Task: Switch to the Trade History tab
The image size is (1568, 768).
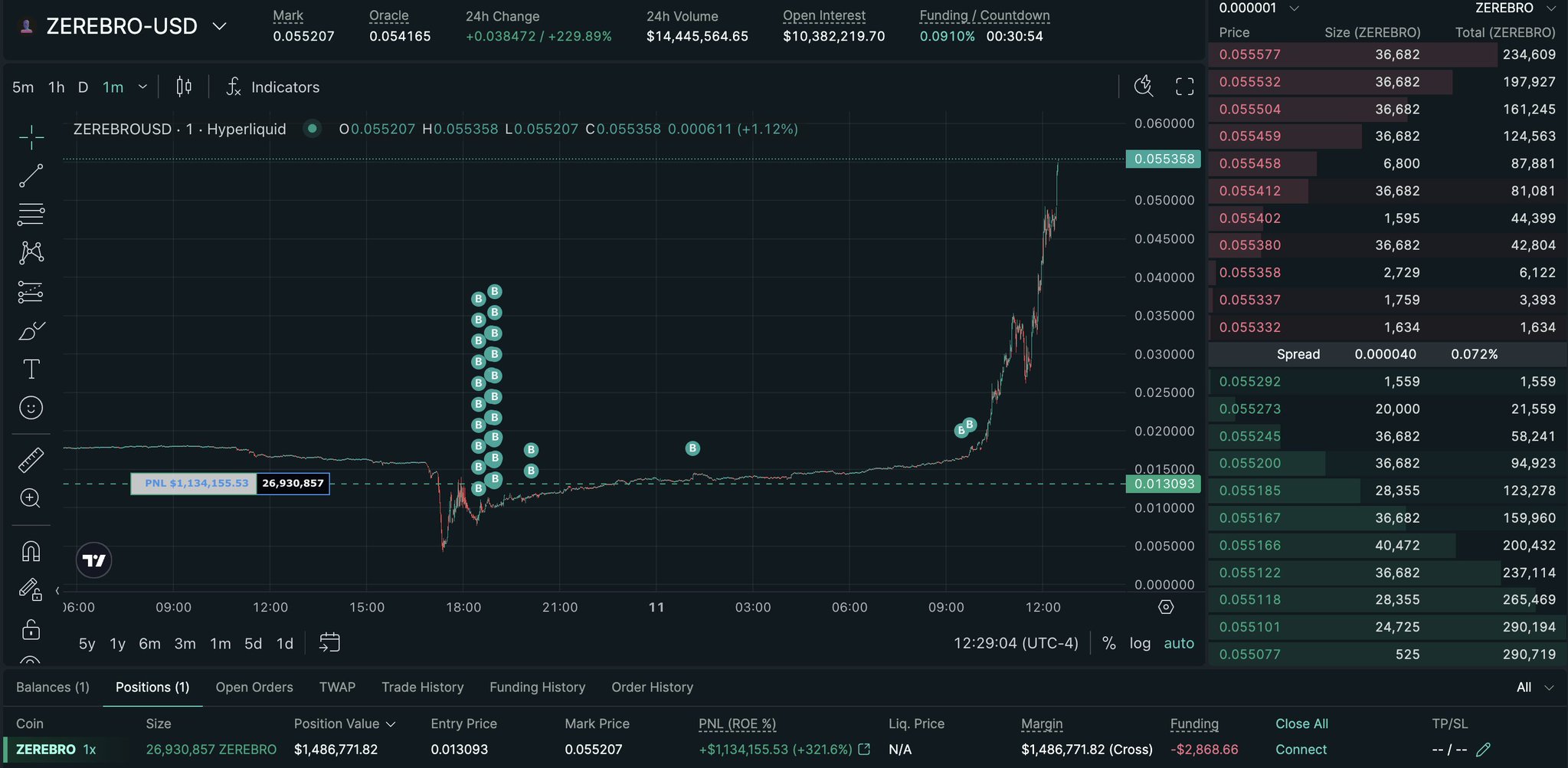Action: pos(422,688)
